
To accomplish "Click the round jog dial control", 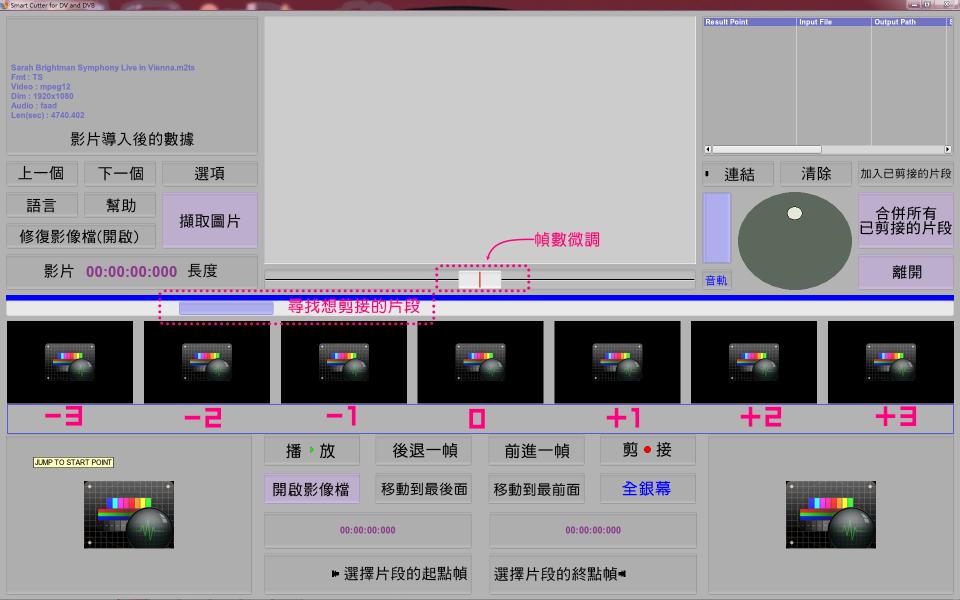I will point(794,240).
